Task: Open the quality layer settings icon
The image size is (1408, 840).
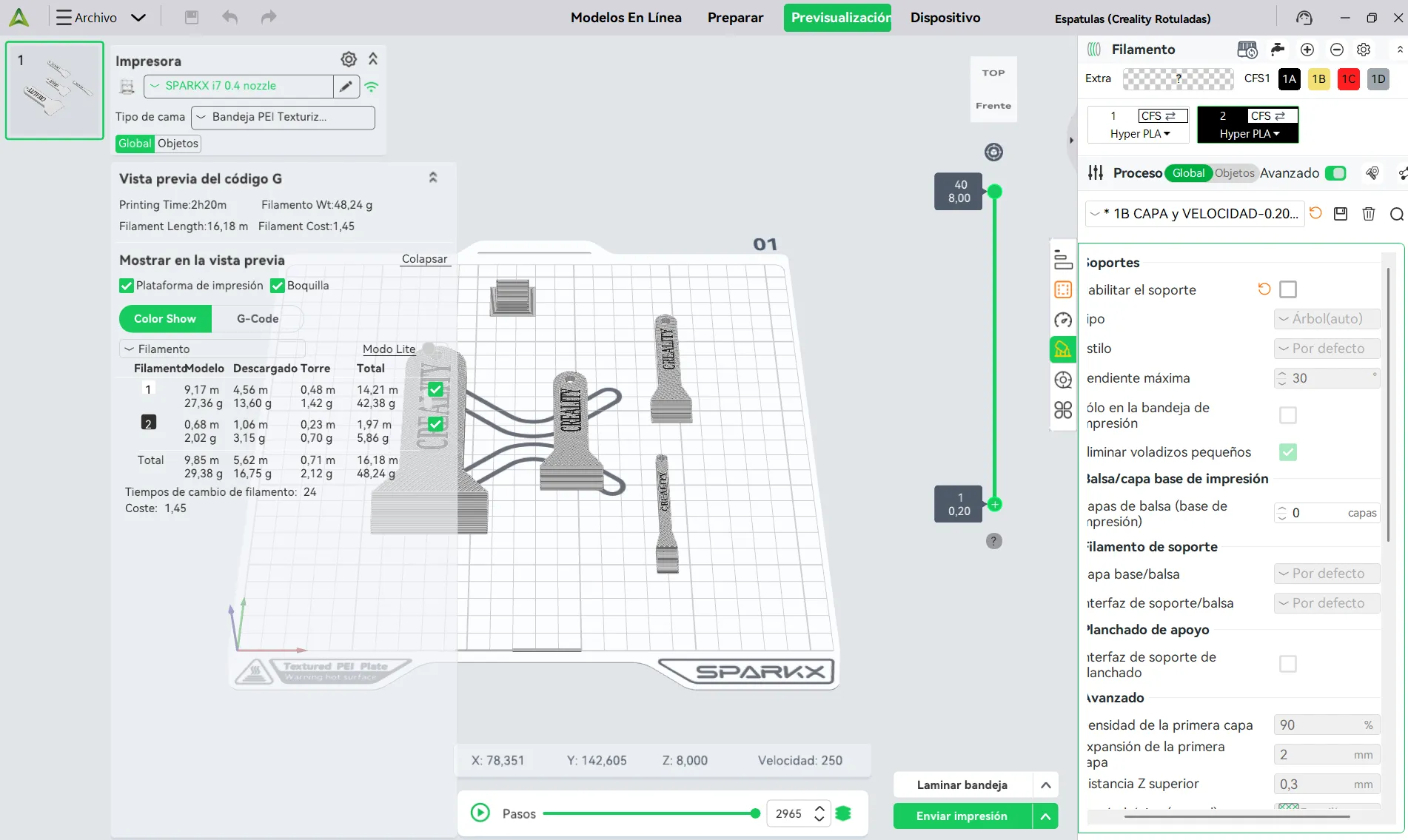Action: pyautogui.click(x=1063, y=259)
